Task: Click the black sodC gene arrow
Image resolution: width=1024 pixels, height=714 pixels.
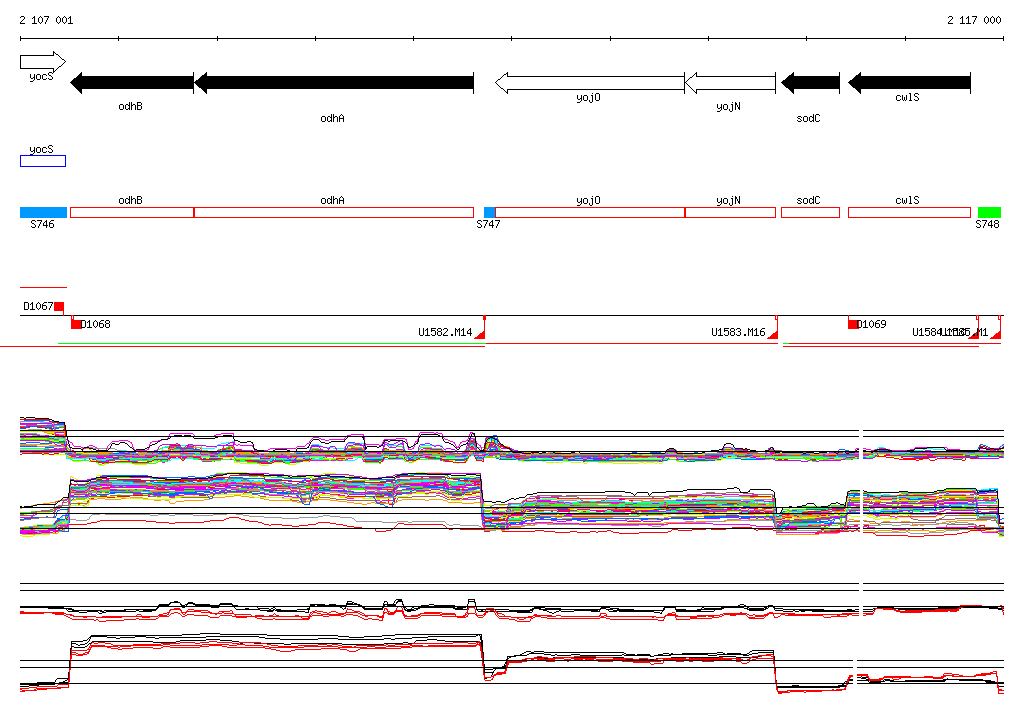Action: point(810,83)
